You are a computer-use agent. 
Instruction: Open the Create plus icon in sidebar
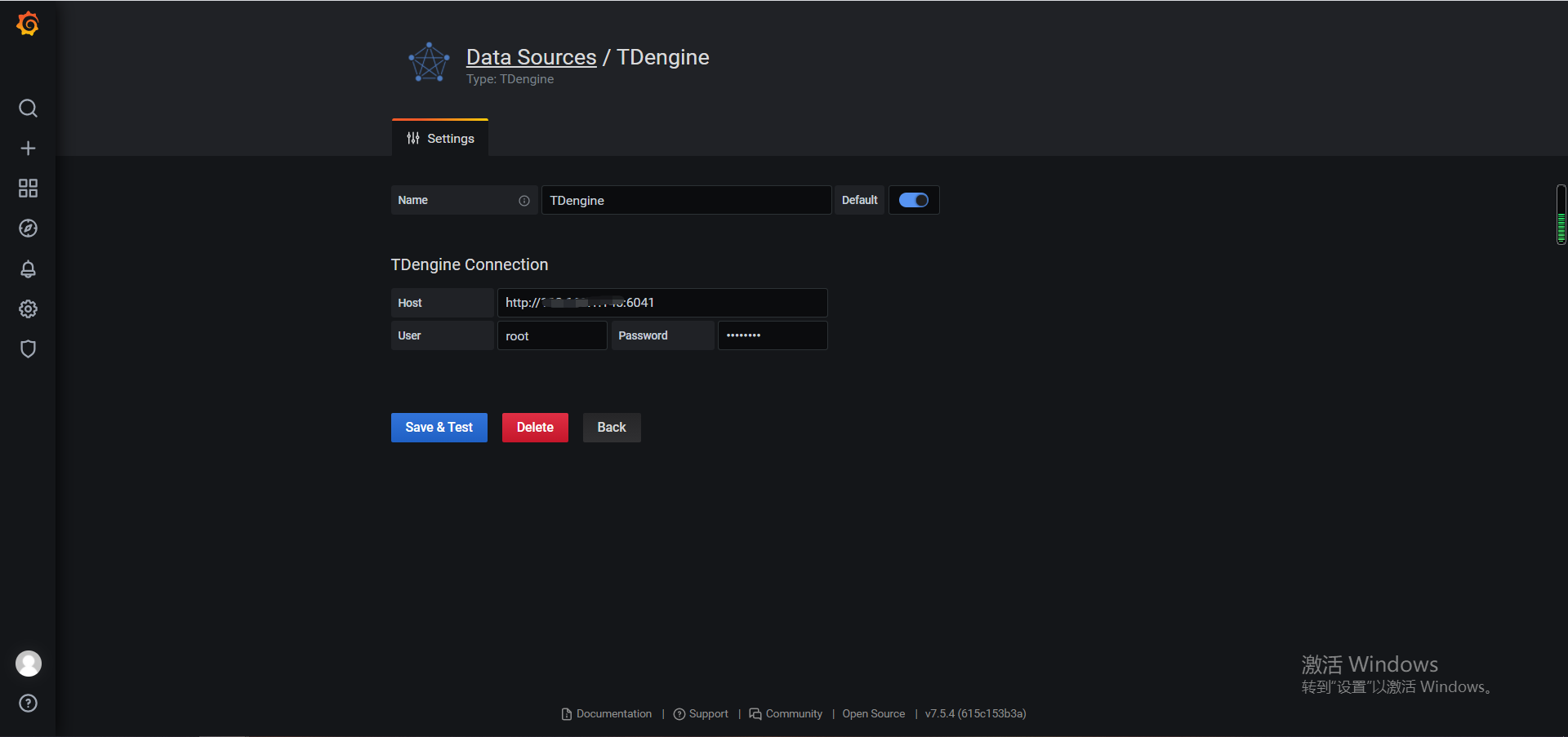28,148
